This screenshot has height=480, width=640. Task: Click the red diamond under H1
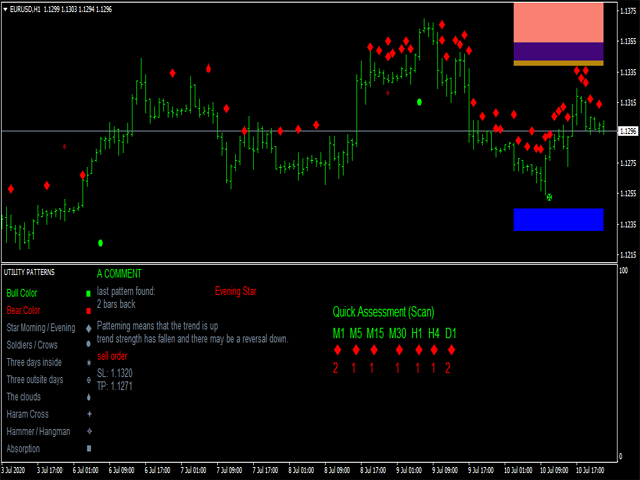point(419,350)
